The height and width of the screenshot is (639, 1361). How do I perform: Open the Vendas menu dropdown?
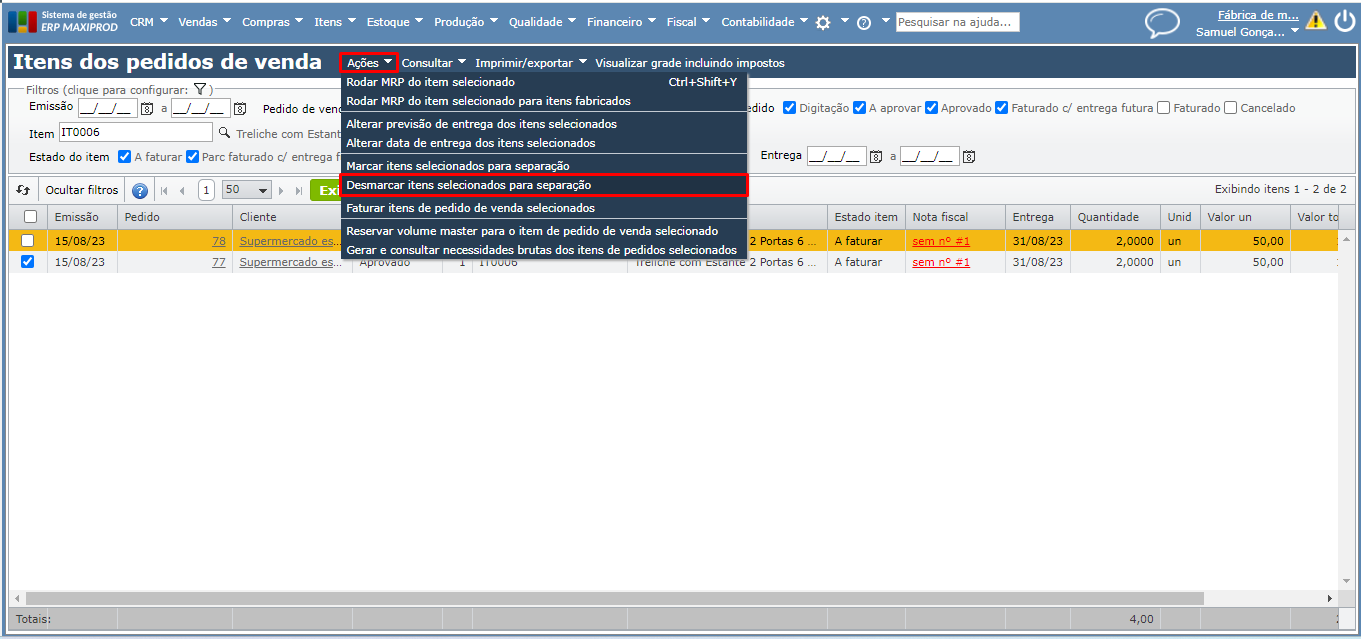204,22
